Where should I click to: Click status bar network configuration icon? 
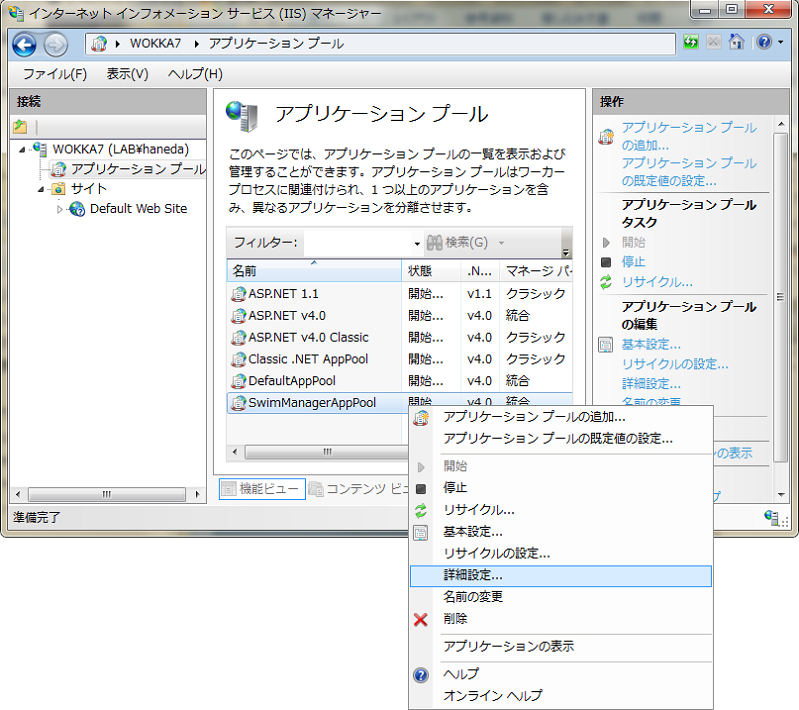[x=771, y=517]
